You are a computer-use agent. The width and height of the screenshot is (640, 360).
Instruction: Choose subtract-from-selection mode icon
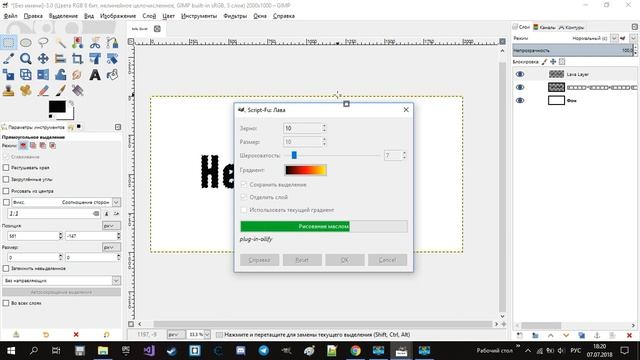click(x=43, y=146)
